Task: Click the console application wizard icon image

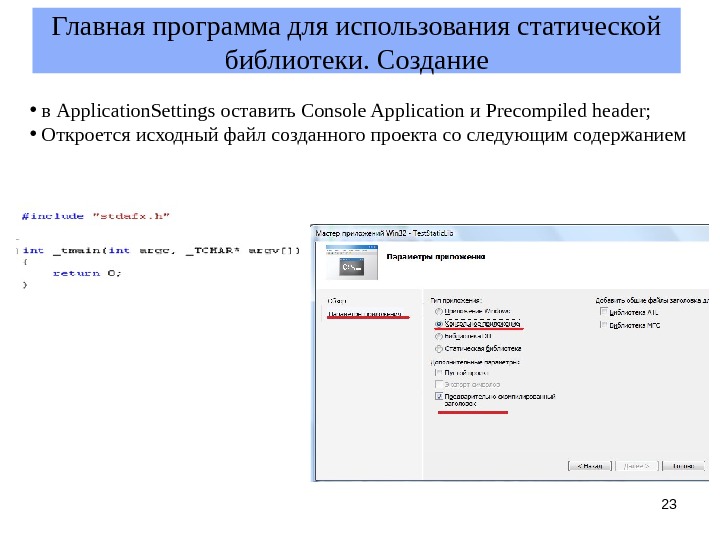Action: pos(352,263)
